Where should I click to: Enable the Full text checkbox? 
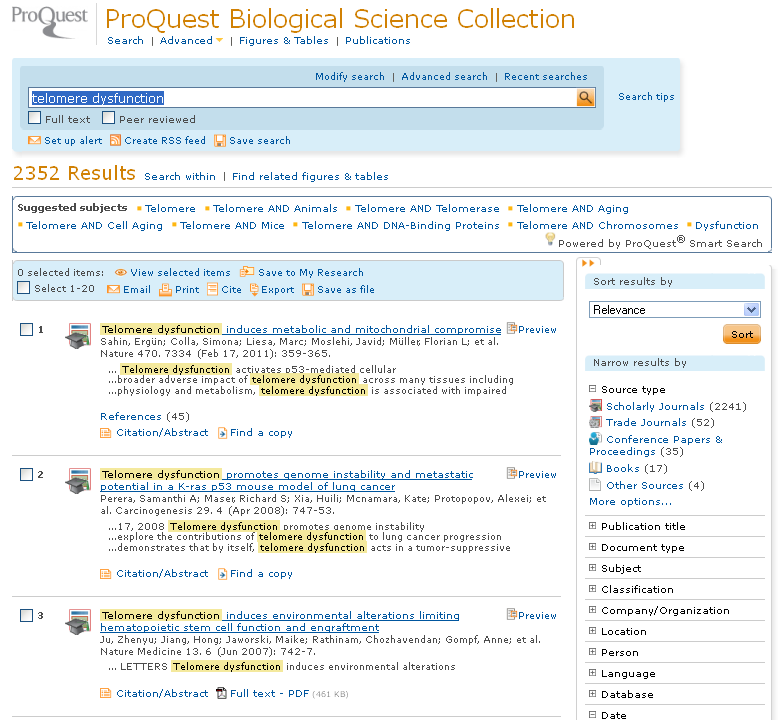pos(34,118)
